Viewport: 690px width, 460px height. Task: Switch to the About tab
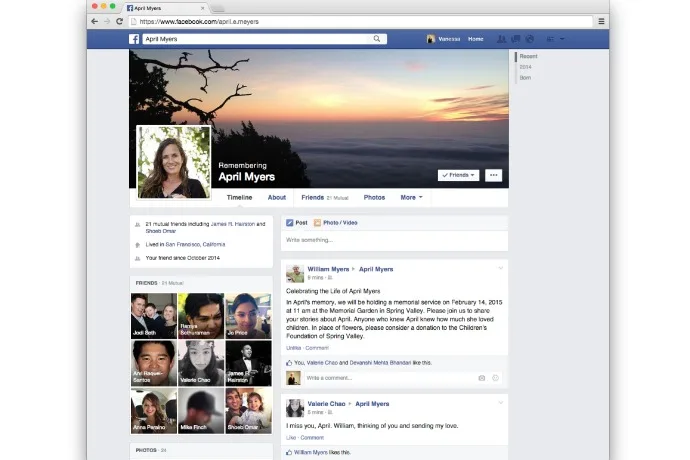(x=277, y=198)
